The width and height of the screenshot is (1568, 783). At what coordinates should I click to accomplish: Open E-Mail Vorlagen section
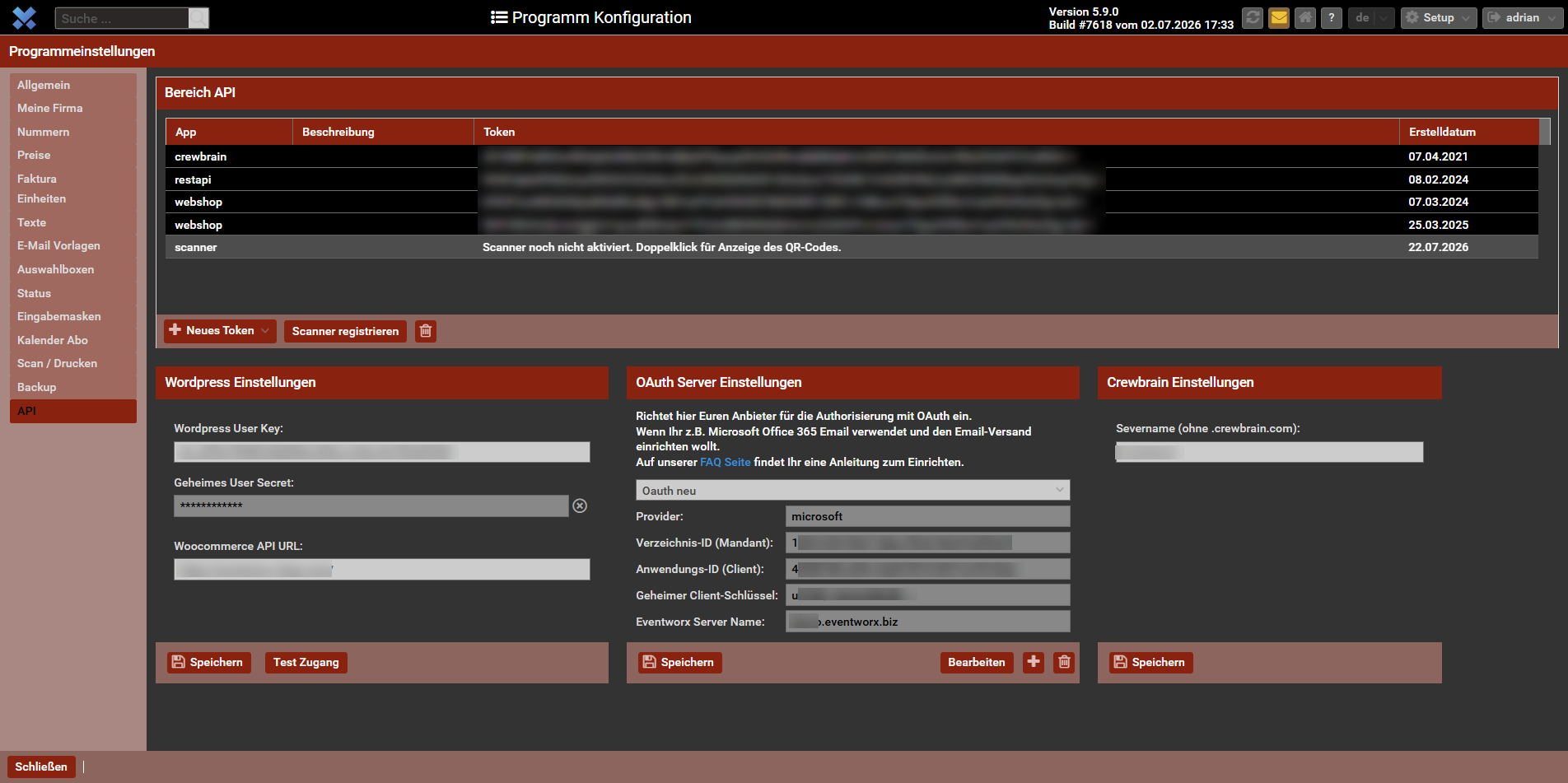tap(73, 245)
